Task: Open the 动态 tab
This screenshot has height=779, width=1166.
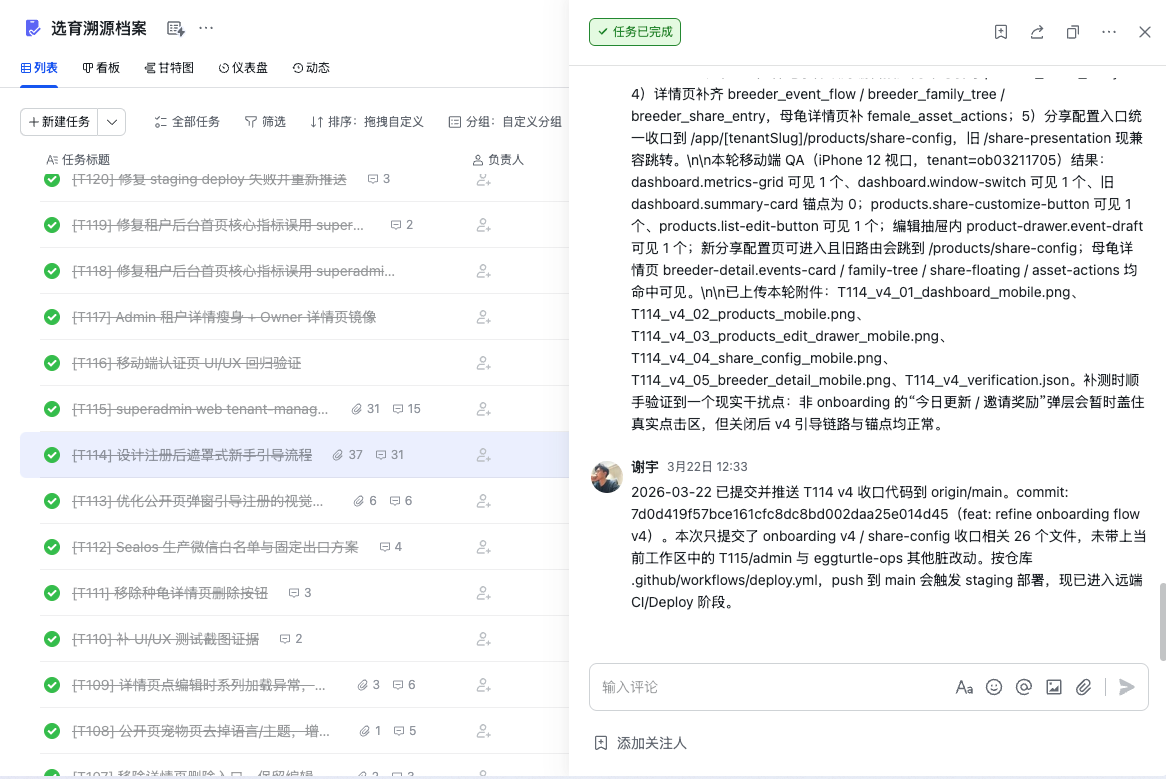Action: (x=311, y=68)
